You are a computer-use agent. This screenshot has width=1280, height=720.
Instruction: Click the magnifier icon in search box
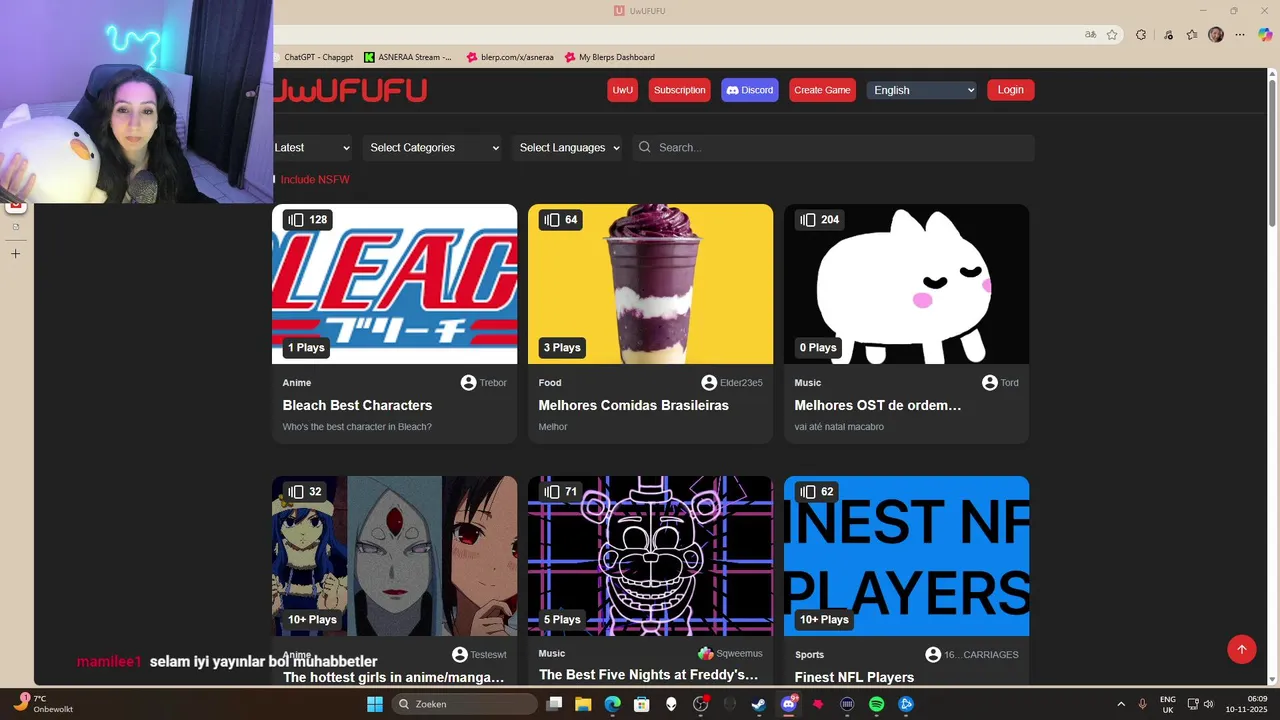tap(645, 148)
